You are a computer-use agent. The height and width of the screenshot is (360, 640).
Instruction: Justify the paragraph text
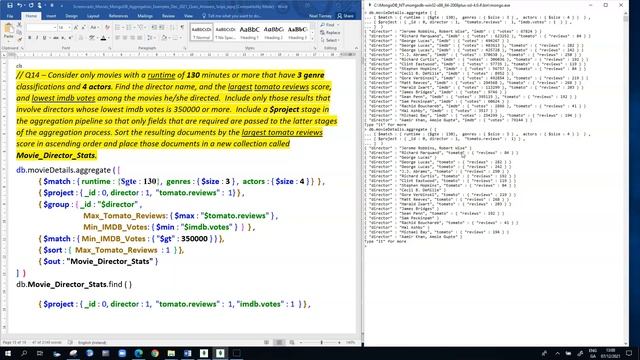coord(140,38)
